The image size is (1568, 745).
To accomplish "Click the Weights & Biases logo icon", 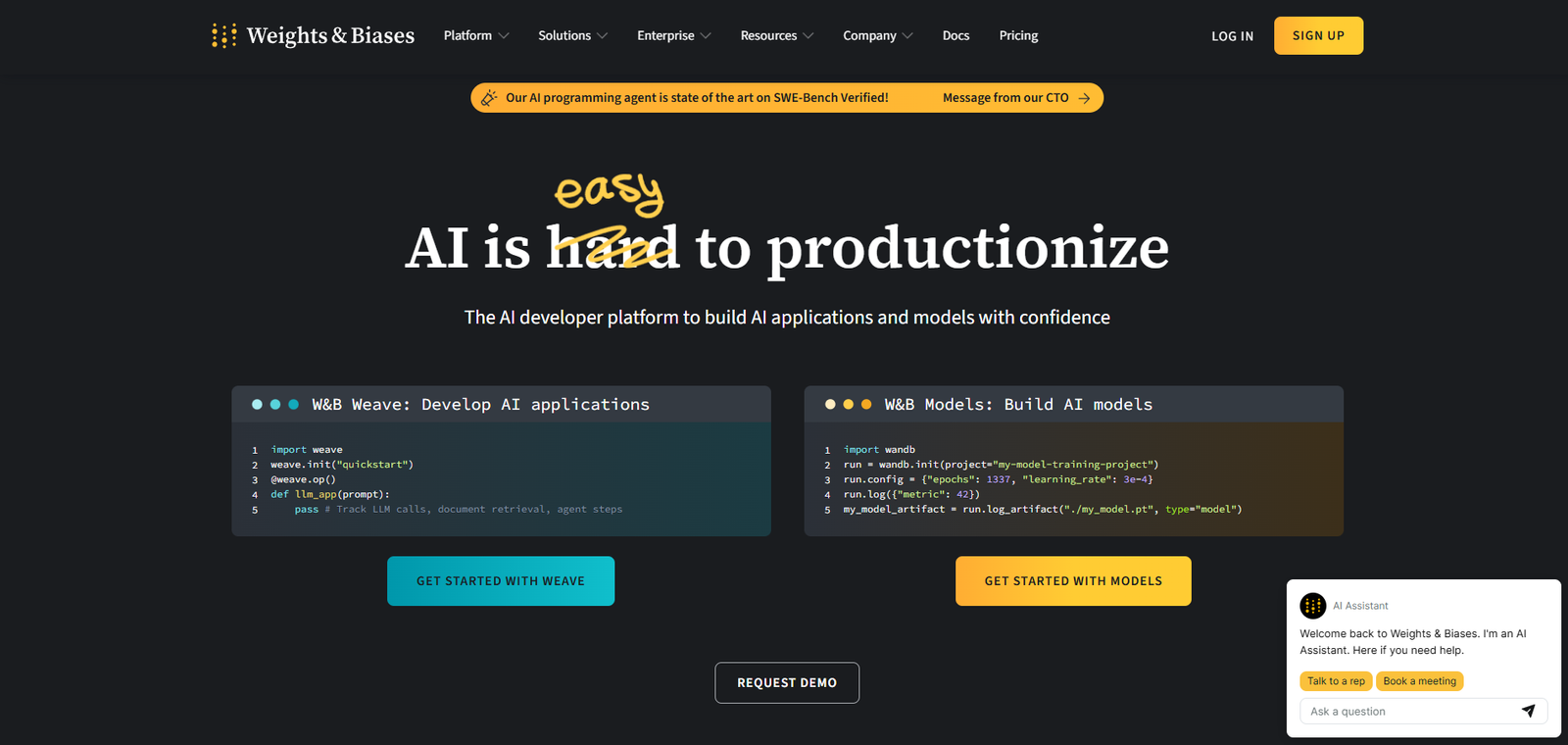I will coord(223,36).
